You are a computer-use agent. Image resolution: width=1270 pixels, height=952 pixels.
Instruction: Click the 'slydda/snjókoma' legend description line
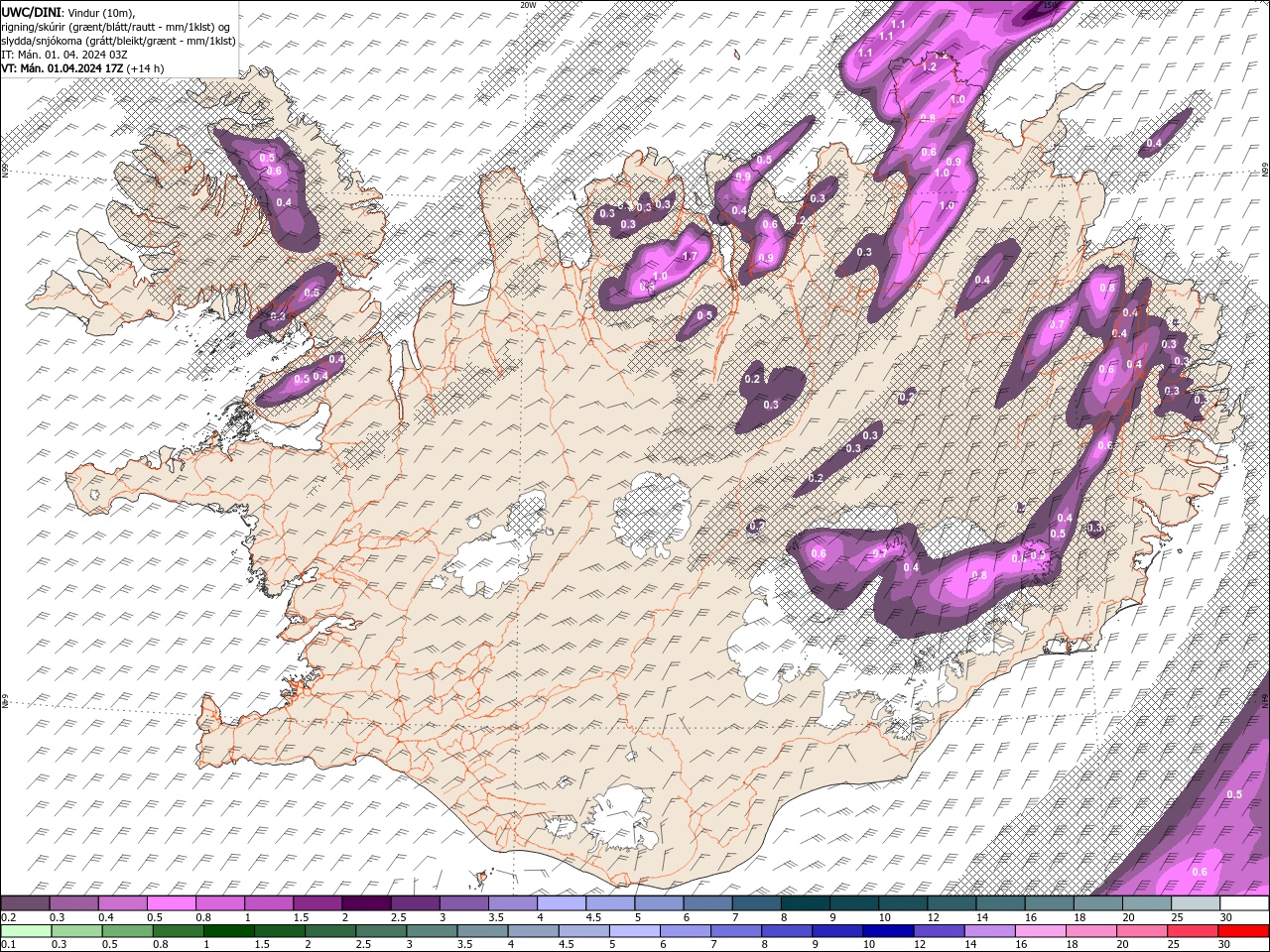point(118,40)
